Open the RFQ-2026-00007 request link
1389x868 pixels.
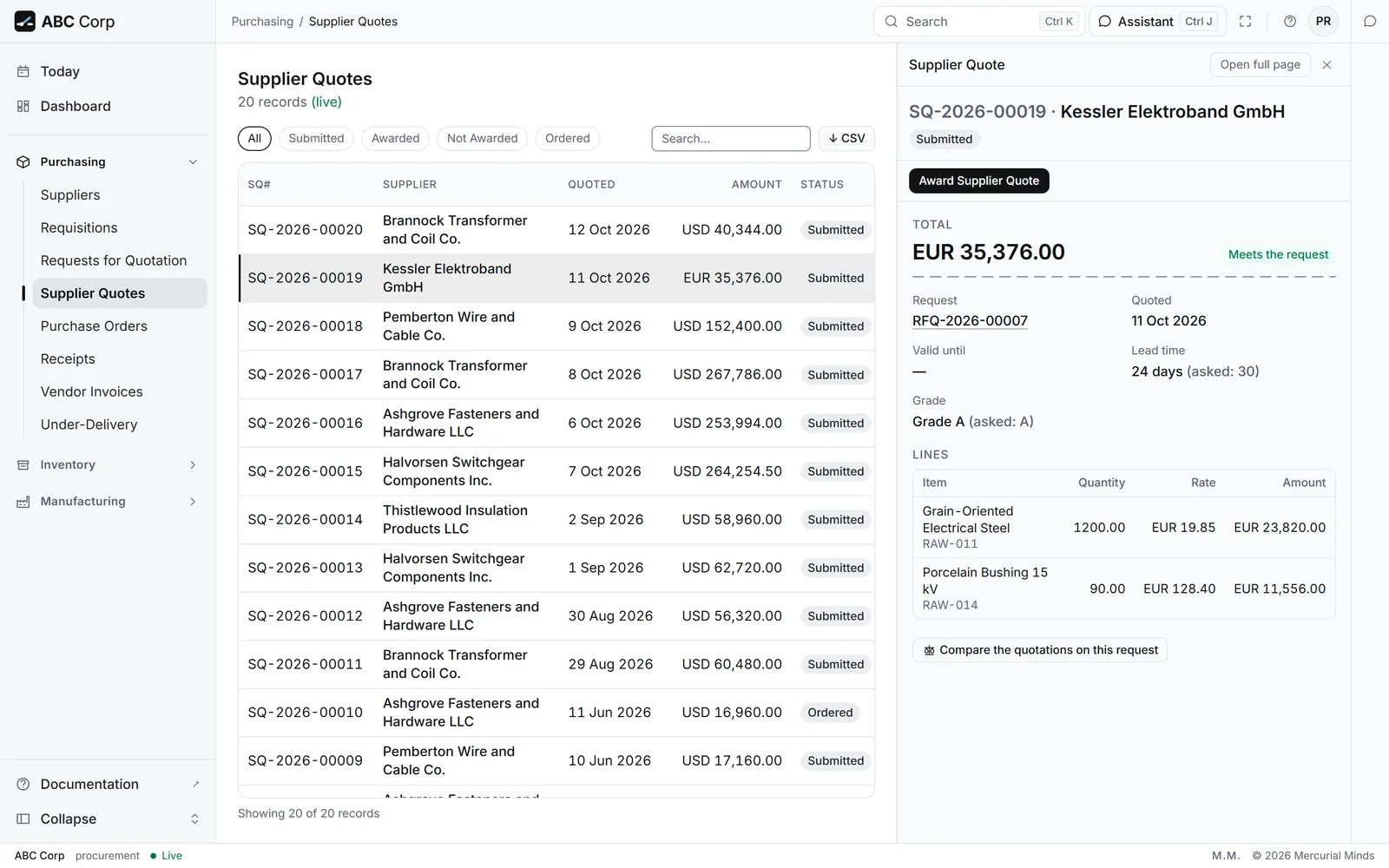[970, 321]
